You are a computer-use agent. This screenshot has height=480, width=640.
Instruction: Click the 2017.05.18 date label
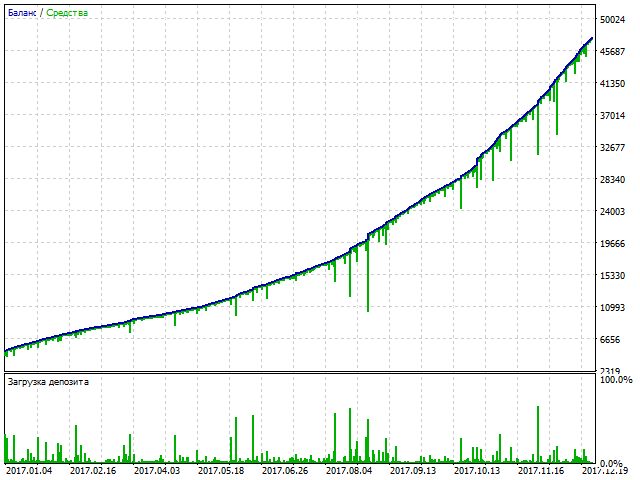[221, 471]
